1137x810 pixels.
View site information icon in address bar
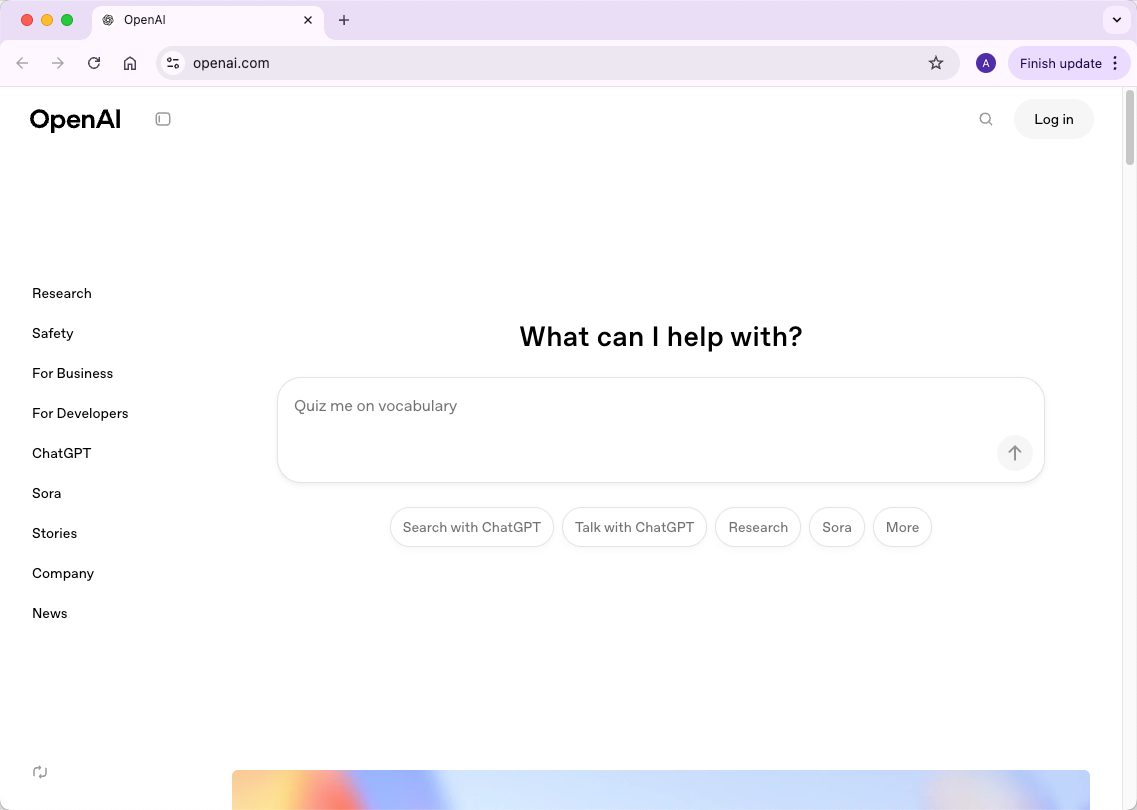click(173, 63)
